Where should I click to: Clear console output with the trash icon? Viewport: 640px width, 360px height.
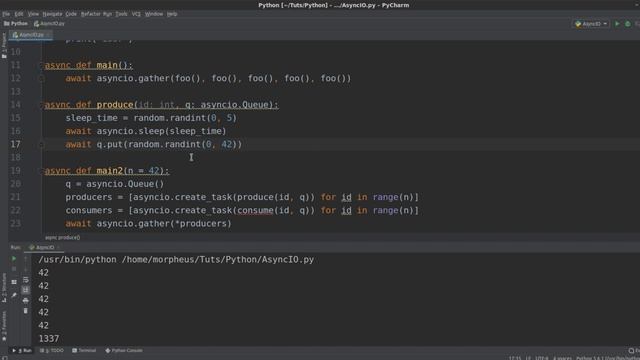pyautogui.click(x=26, y=311)
